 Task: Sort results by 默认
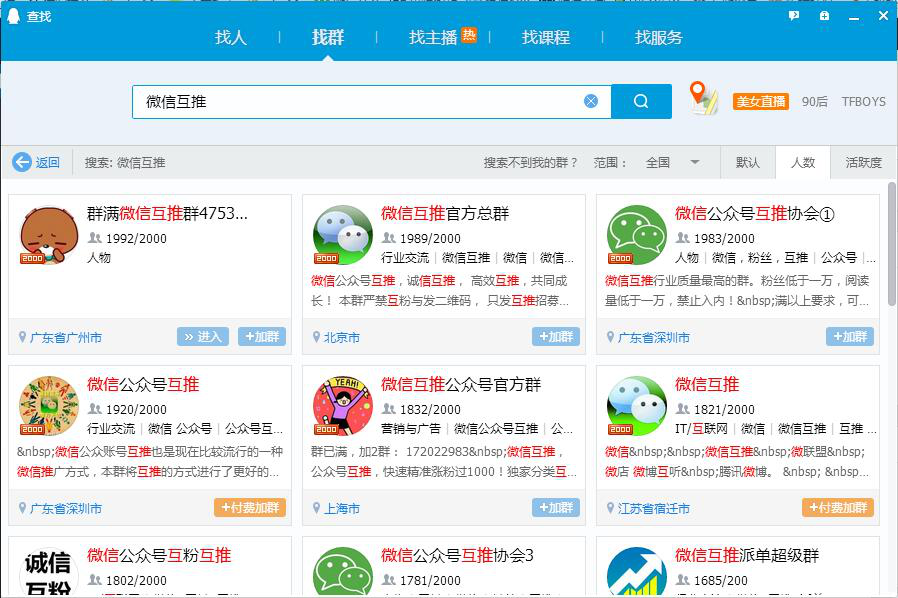click(747, 163)
